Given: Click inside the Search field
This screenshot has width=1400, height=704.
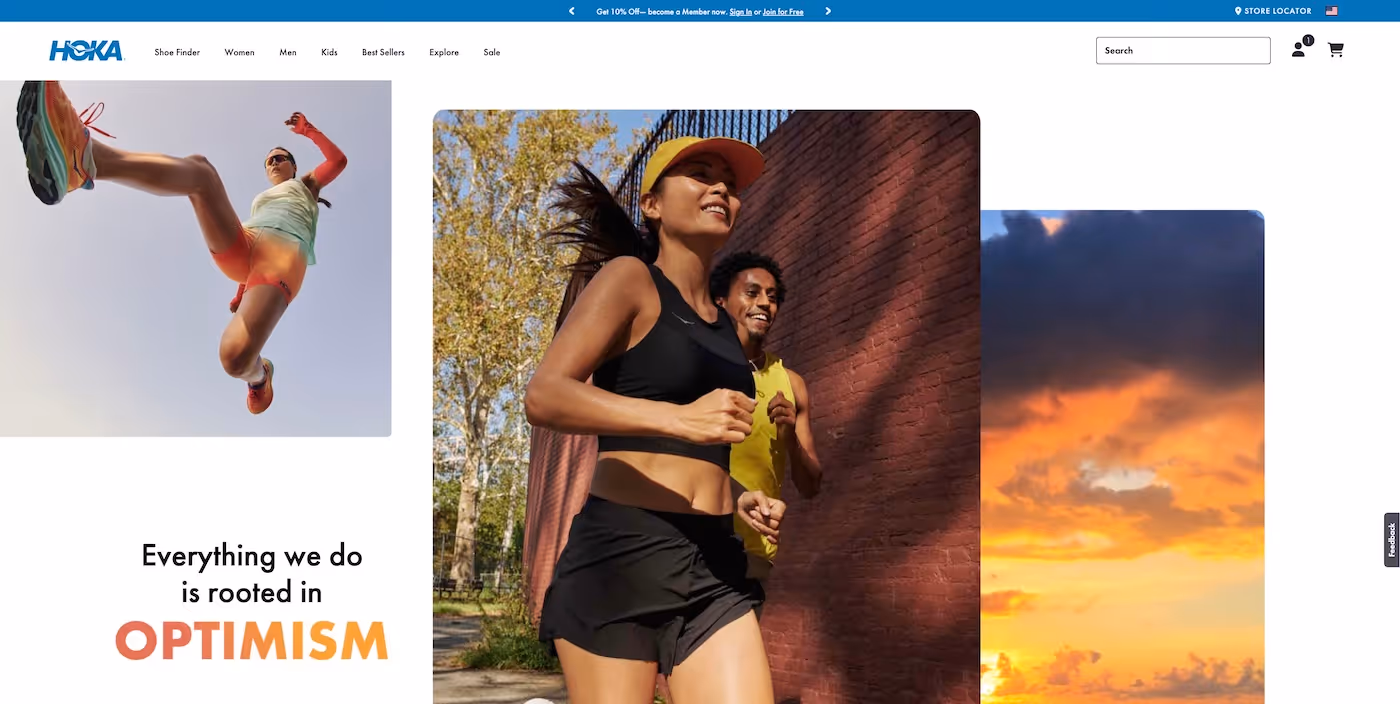Looking at the screenshot, I should click(1183, 50).
